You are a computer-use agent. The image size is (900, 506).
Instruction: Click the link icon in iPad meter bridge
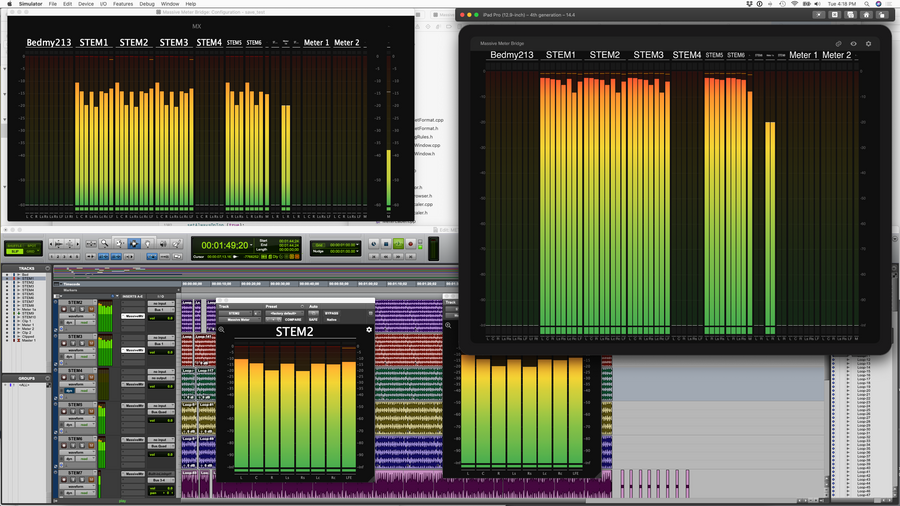click(839, 44)
